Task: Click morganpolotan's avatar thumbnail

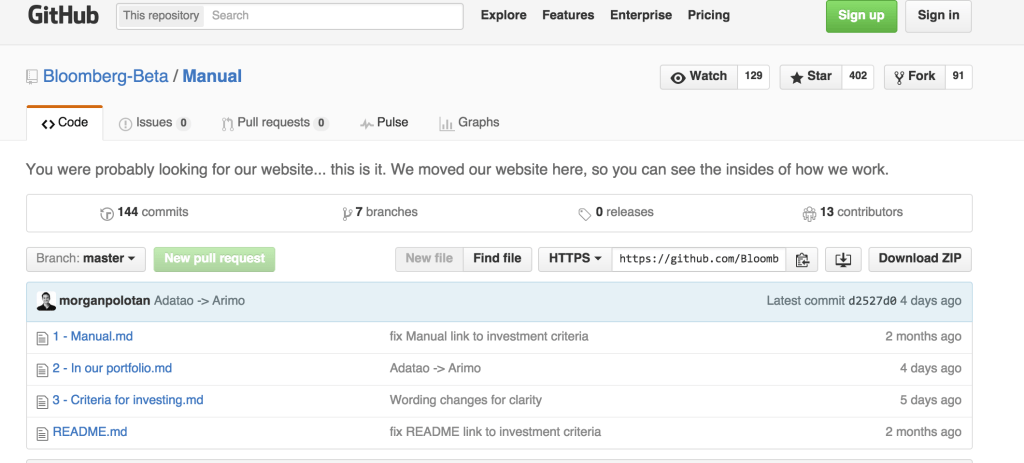Action: click(45, 301)
